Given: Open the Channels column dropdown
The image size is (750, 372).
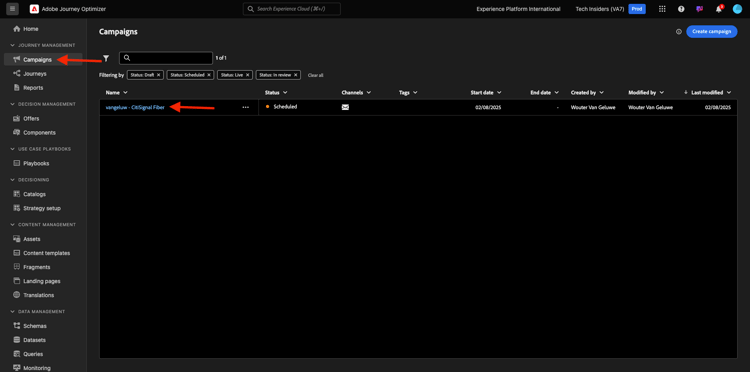Looking at the screenshot, I should [x=369, y=92].
